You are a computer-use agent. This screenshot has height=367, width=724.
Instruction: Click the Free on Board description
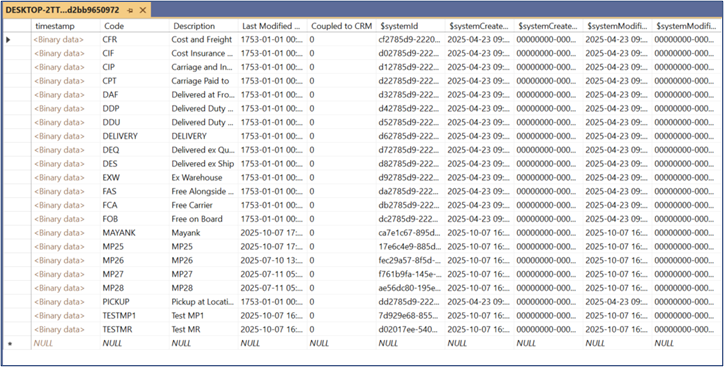pyautogui.click(x=204, y=219)
